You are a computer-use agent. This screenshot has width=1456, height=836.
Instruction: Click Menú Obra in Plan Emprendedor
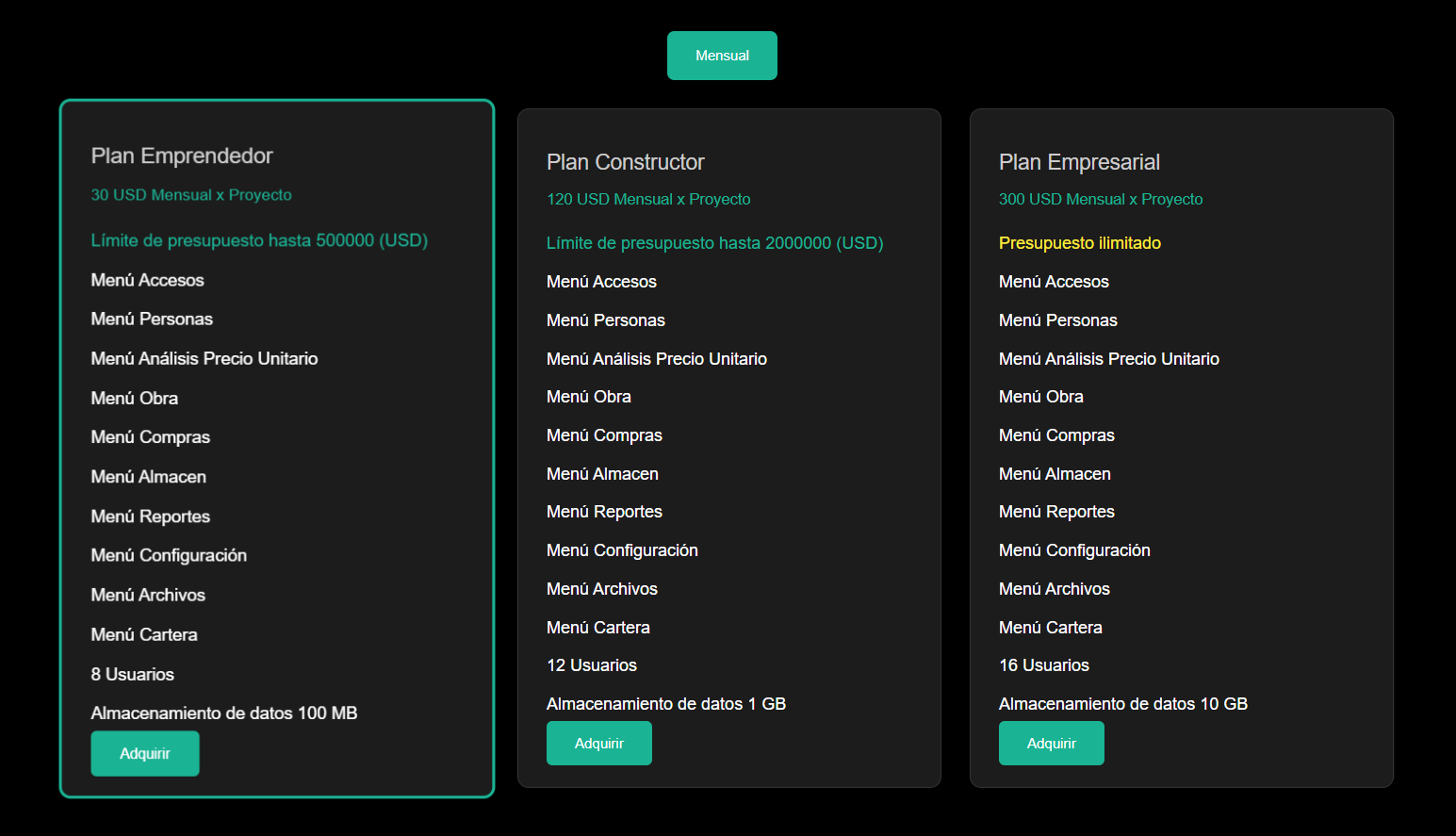coord(135,398)
